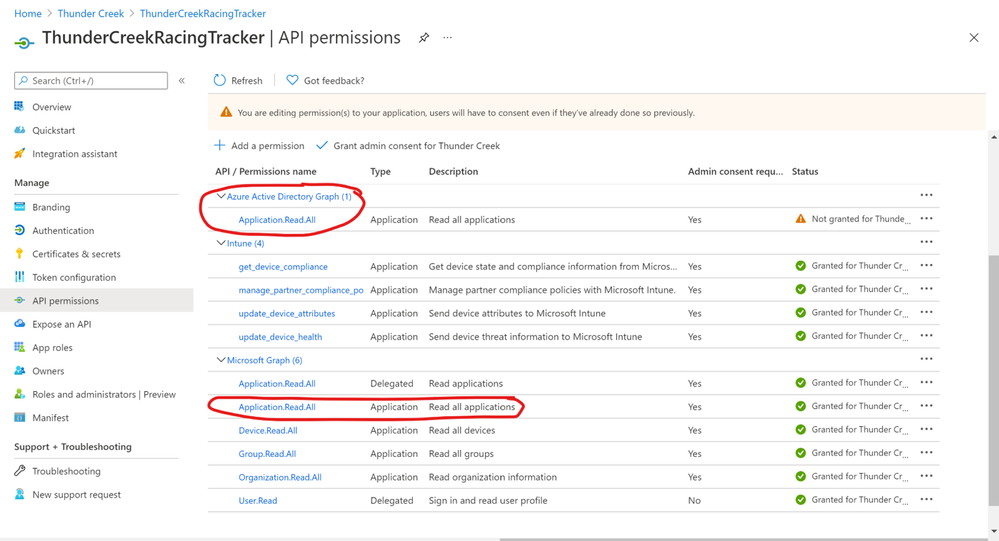Image resolution: width=999 pixels, height=541 pixels.
Task: Collapse the Azure Active Directory Graph group
Action: (x=221, y=197)
